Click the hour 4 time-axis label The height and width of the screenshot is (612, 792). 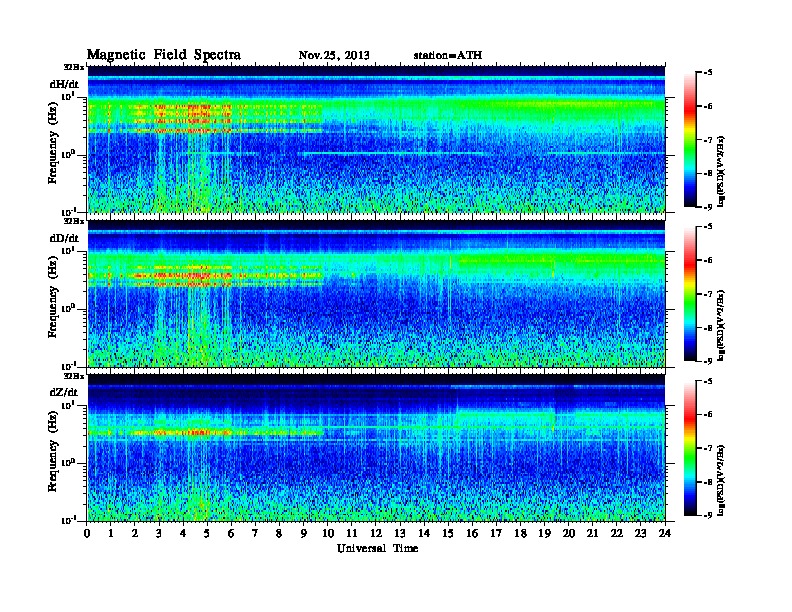(x=183, y=534)
